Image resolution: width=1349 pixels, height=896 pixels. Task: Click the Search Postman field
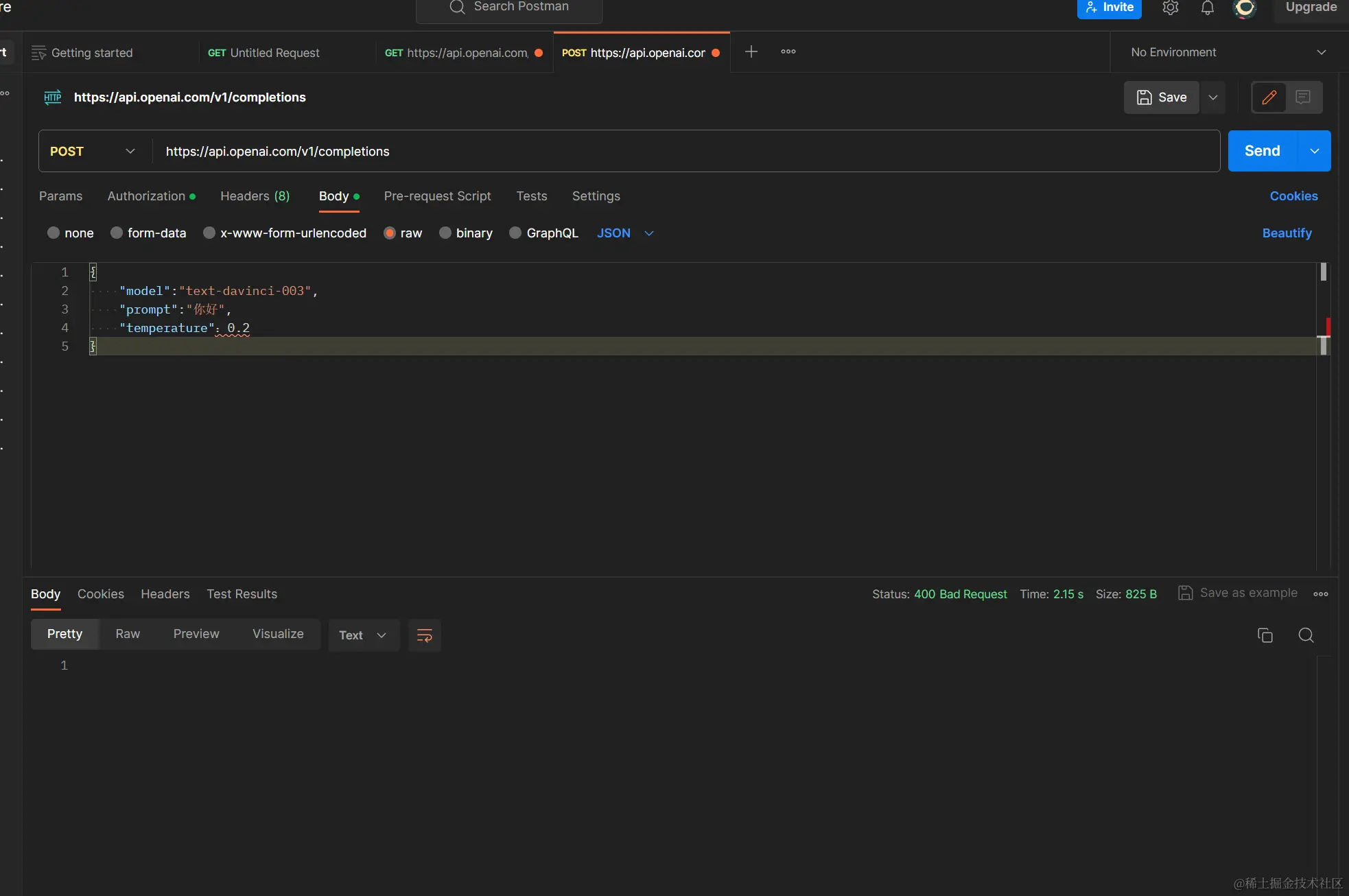509,8
